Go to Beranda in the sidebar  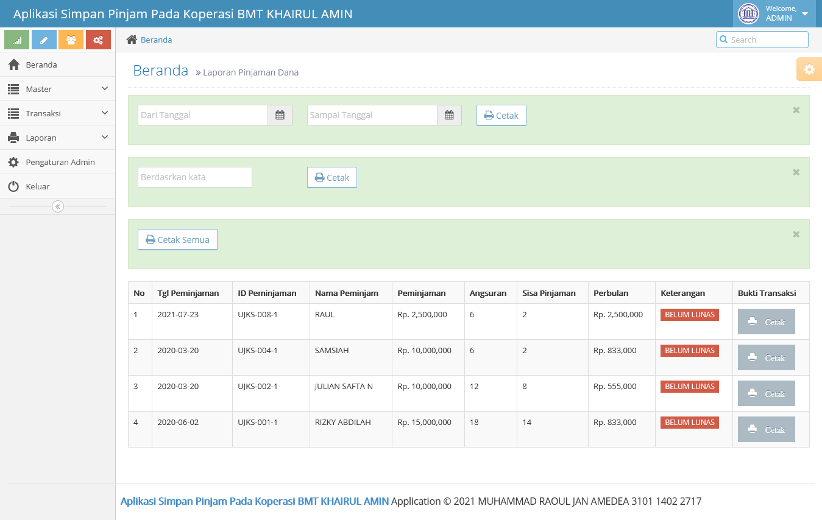[x=58, y=64]
